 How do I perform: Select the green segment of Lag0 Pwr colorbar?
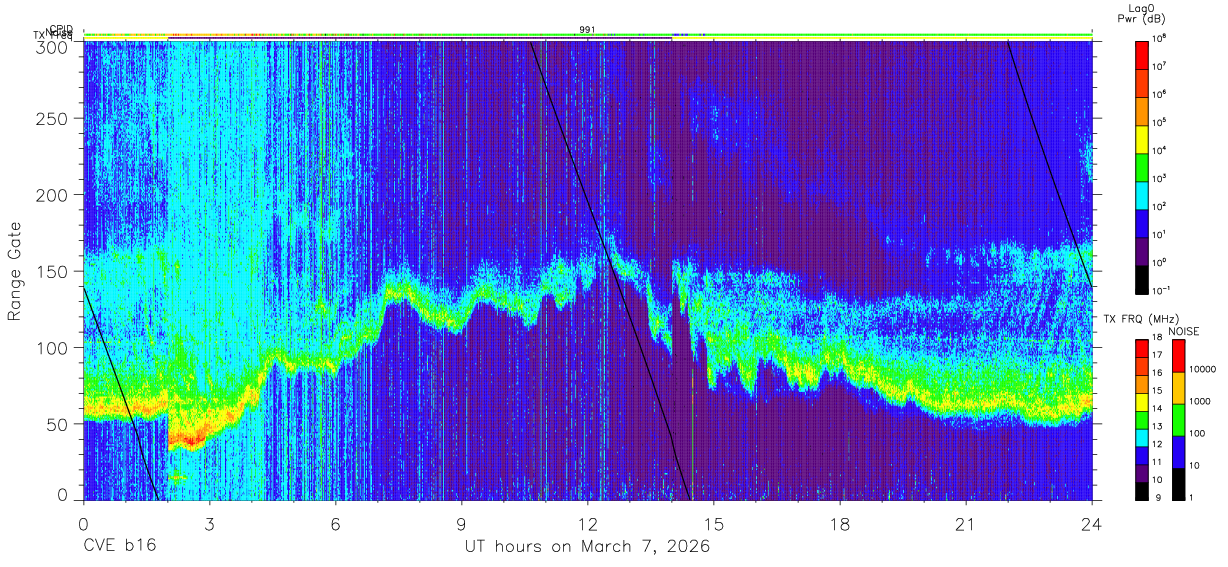point(1142,165)
